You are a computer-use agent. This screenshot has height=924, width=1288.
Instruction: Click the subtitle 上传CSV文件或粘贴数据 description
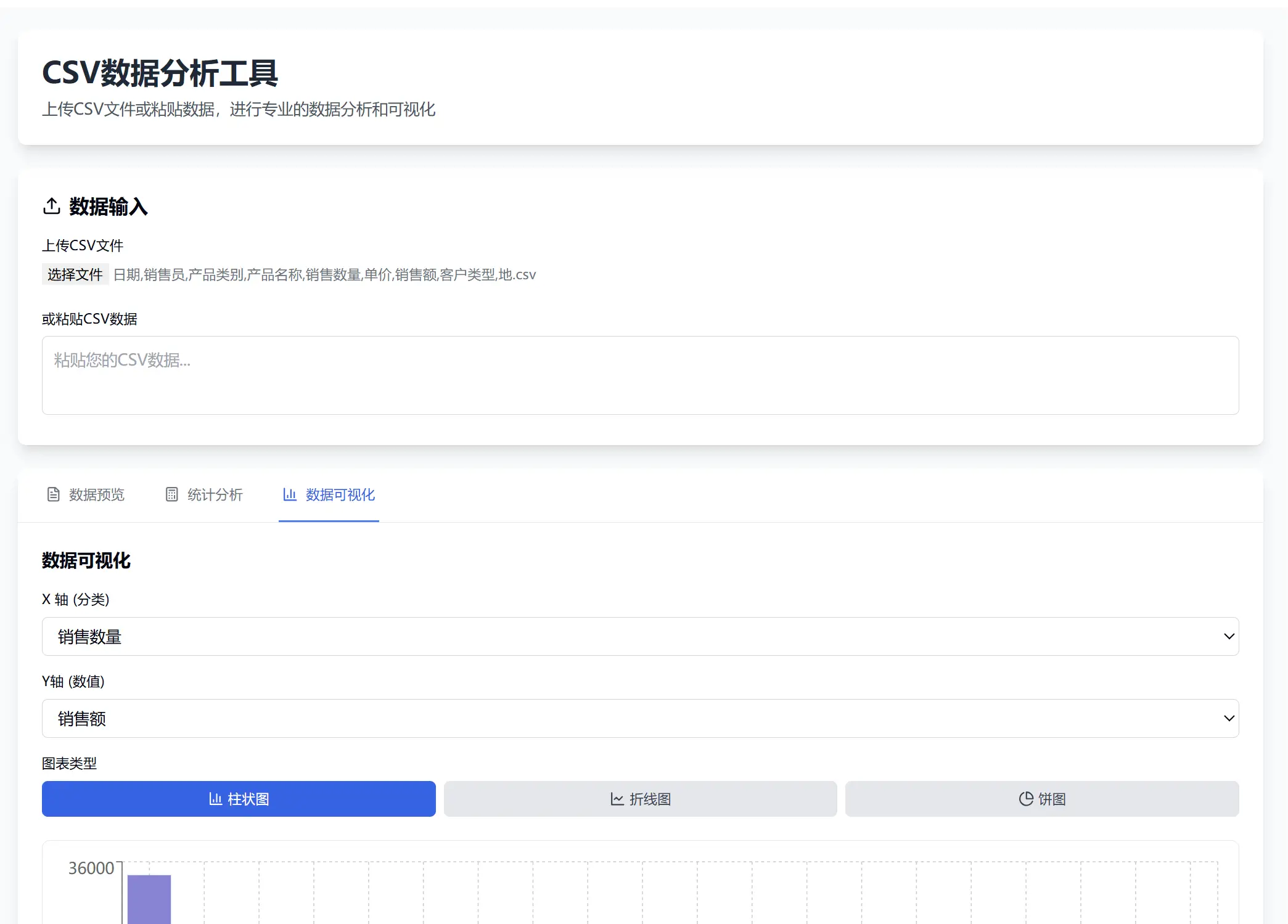(239, 110)
